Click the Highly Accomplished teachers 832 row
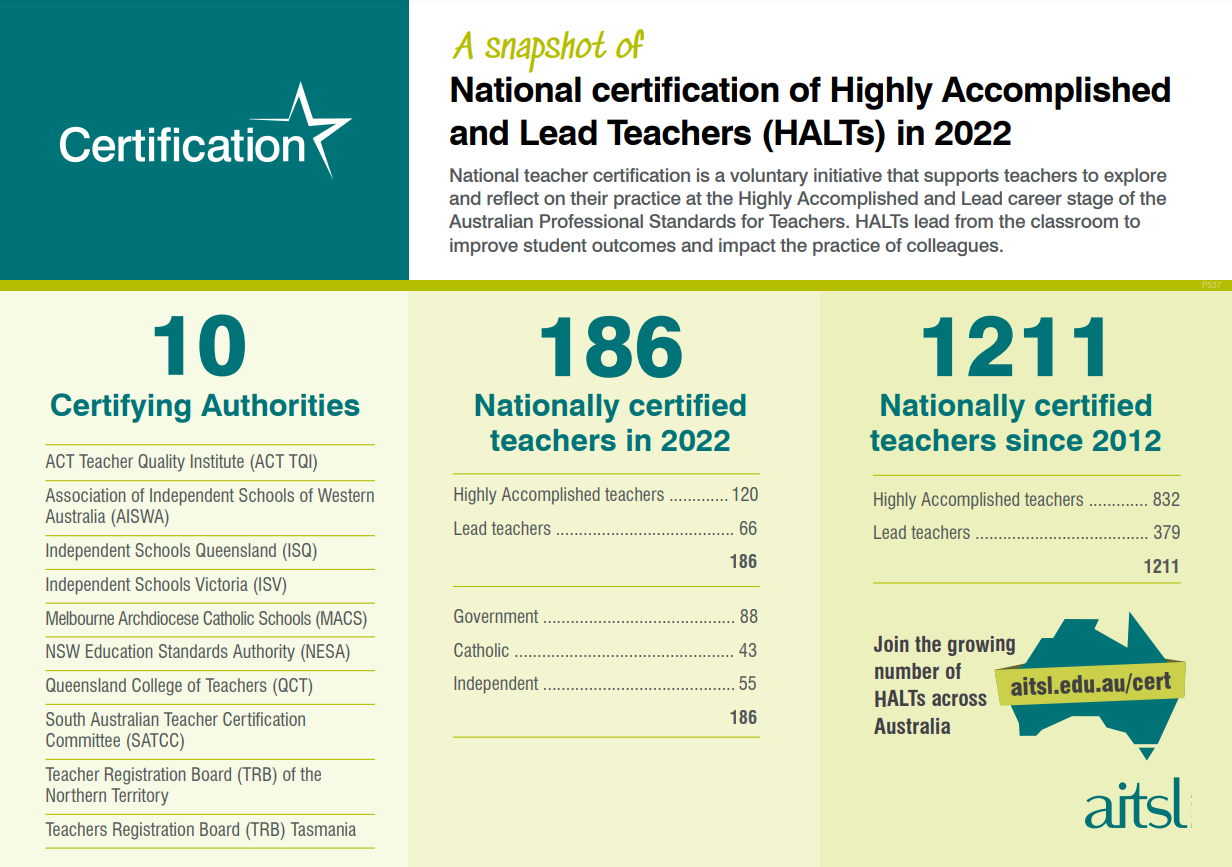The width and height of the screenshot is (1232, 867). point(1026,499)
